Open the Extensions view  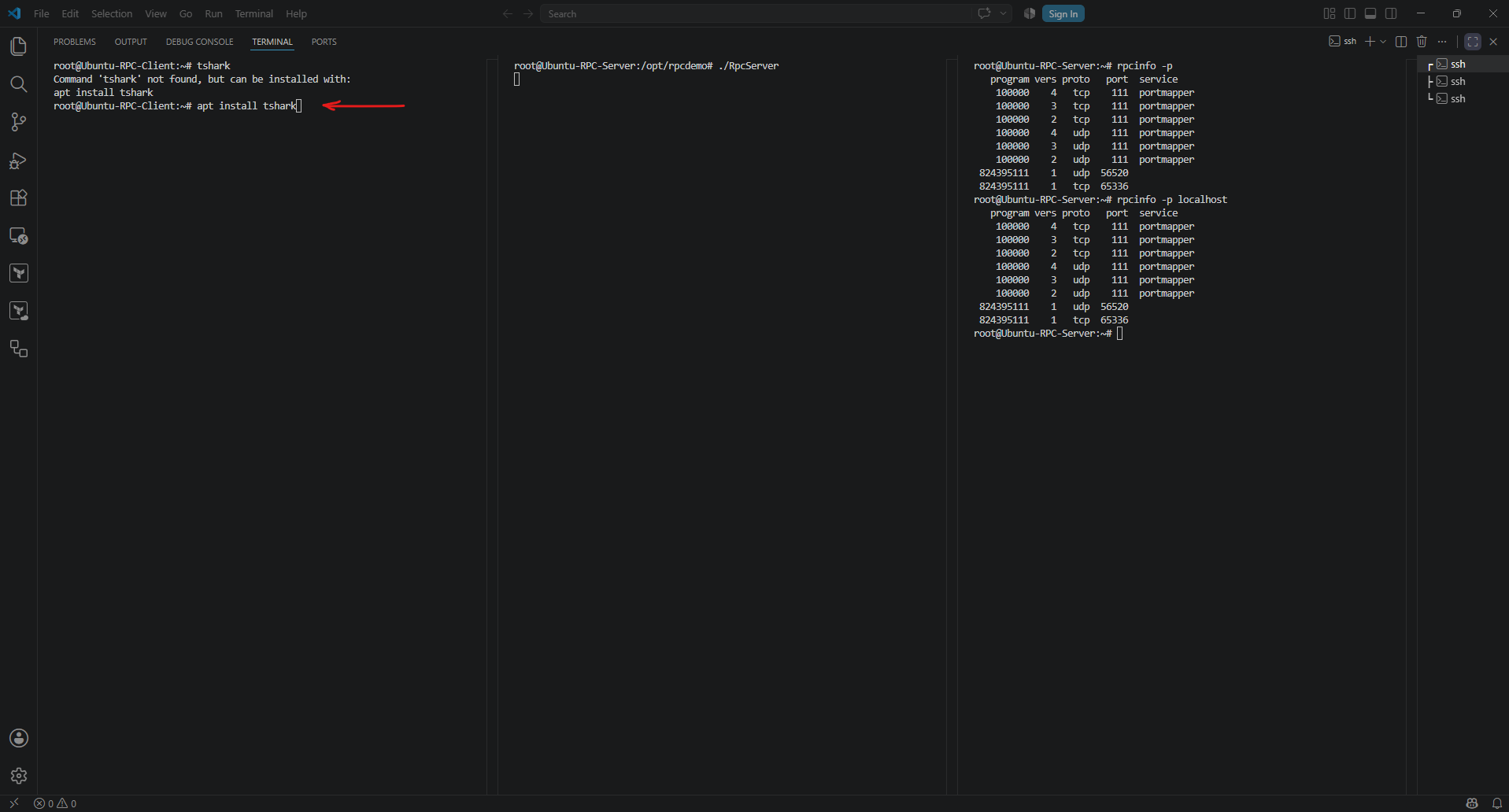tap(19, 197)
